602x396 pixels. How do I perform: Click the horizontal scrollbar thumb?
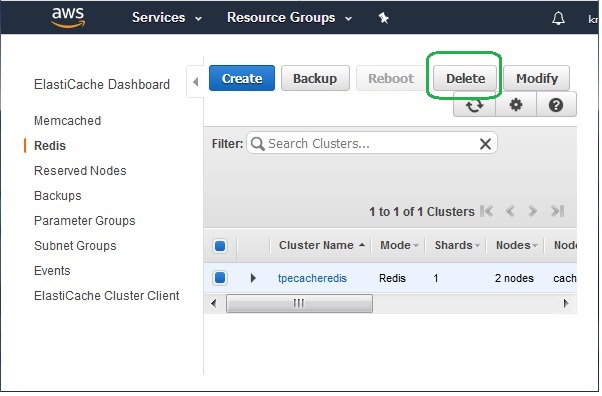coord(299,303)
